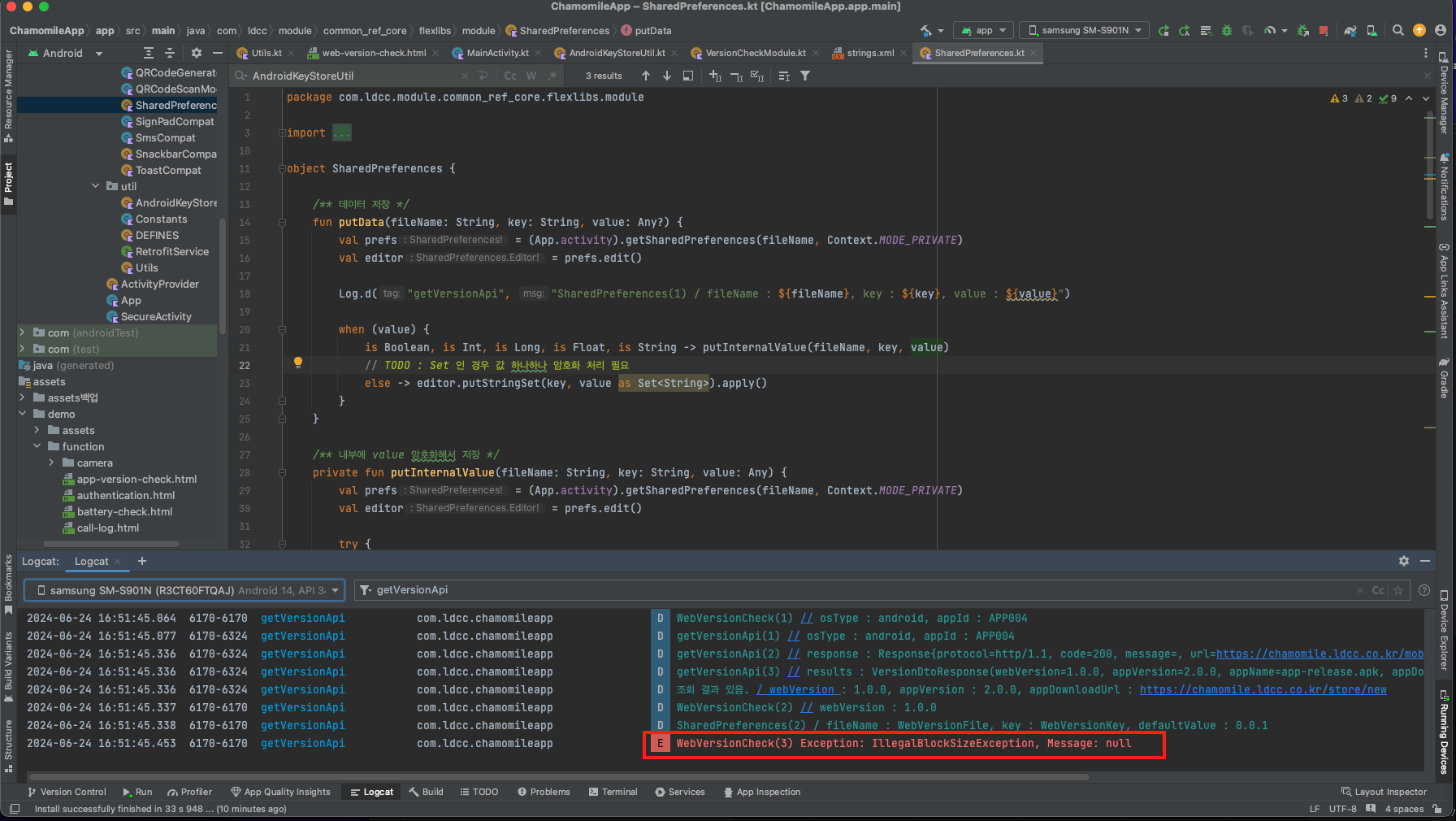Toggle the Match Case (Cc) search option
The height and width of the screenshot is (821, 1456).
[x=510, y=76]
